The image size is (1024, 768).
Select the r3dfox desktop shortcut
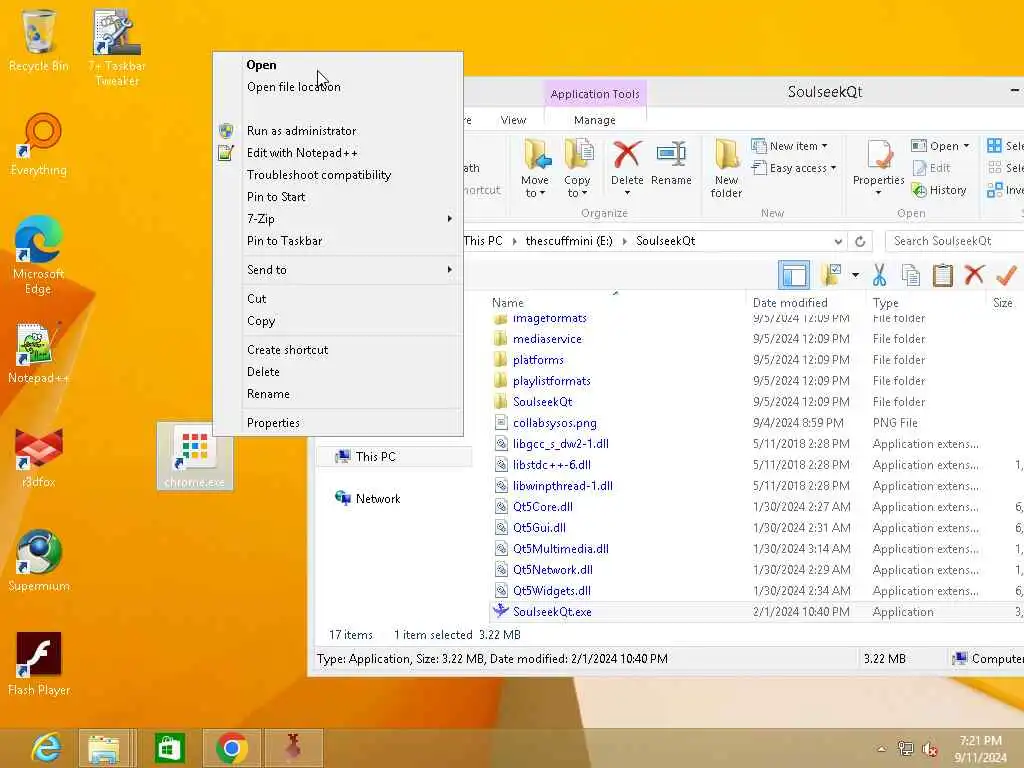coord(39,456)
